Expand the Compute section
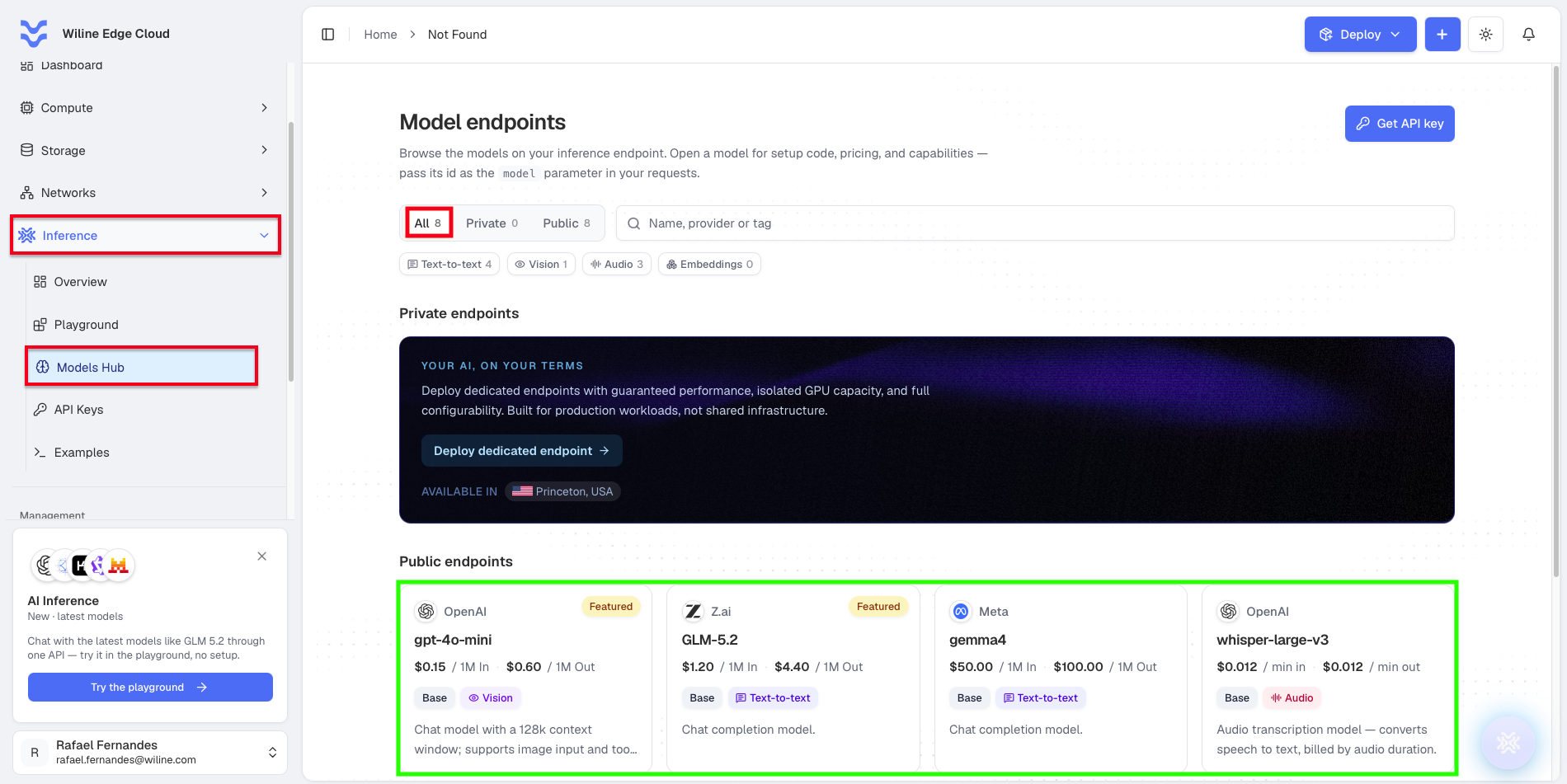 coord(144,108)
